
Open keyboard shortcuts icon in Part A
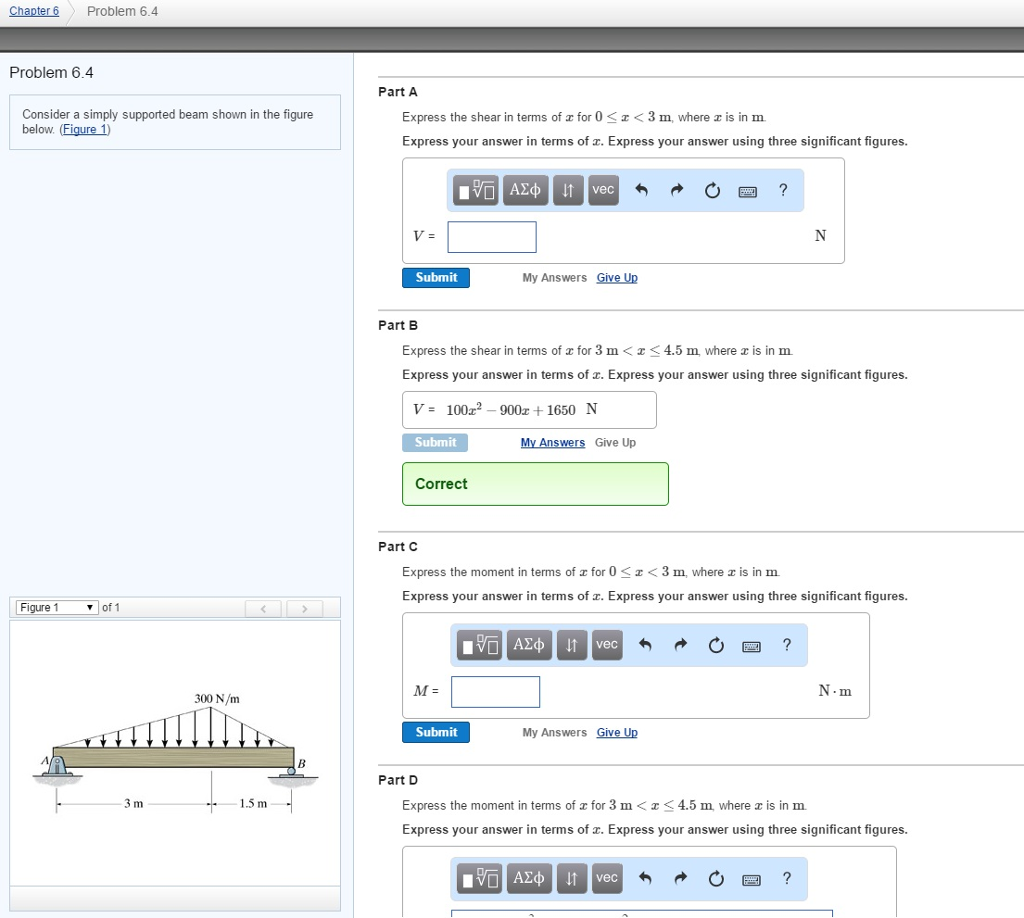[x=747, y=191]
